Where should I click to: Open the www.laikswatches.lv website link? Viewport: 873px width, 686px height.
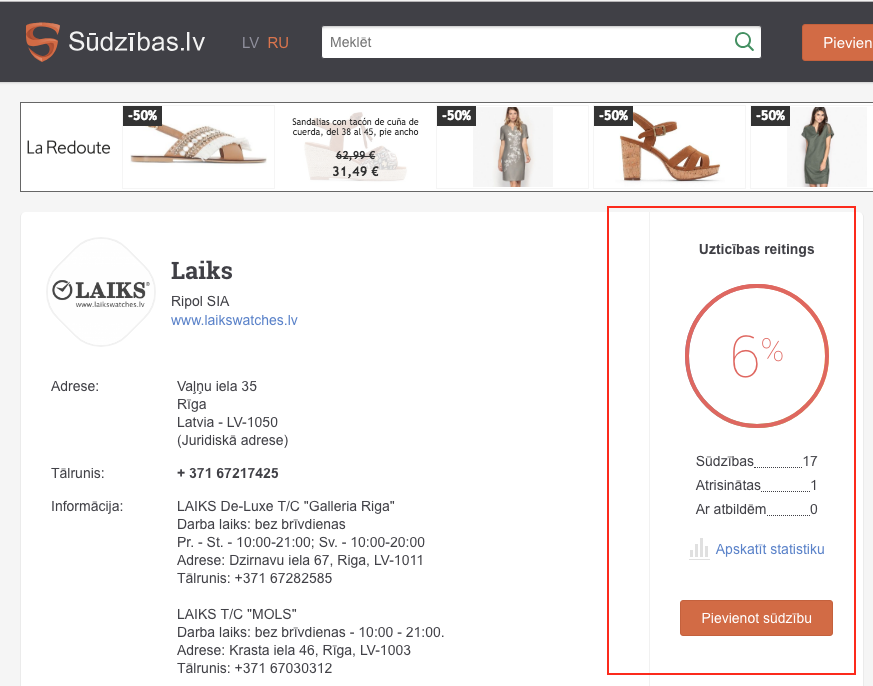point(234,321)
